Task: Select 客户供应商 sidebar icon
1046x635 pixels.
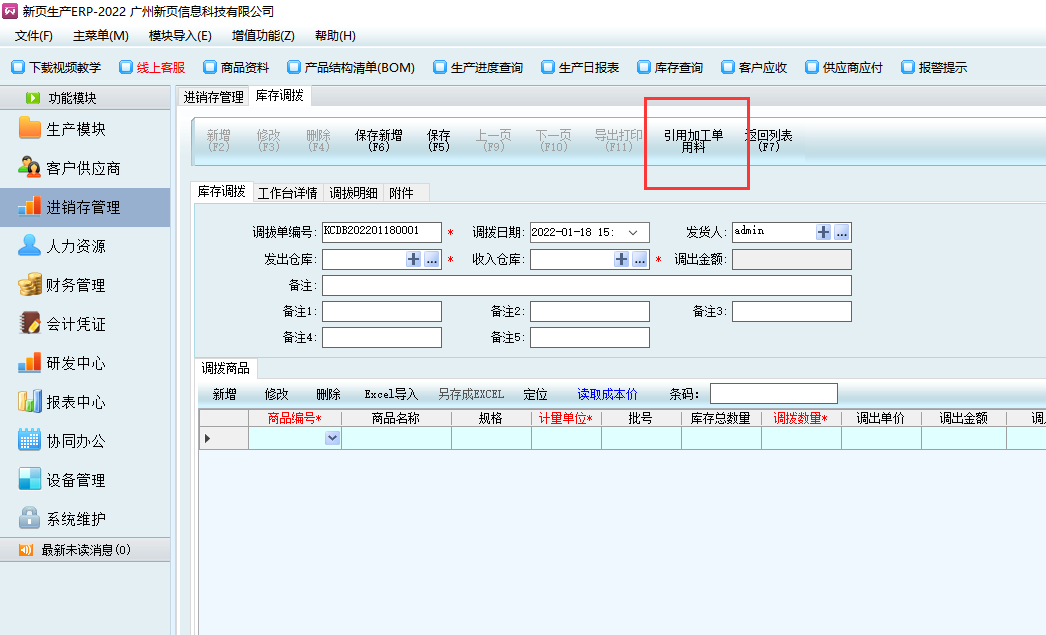Action: (x=30, y=168)
